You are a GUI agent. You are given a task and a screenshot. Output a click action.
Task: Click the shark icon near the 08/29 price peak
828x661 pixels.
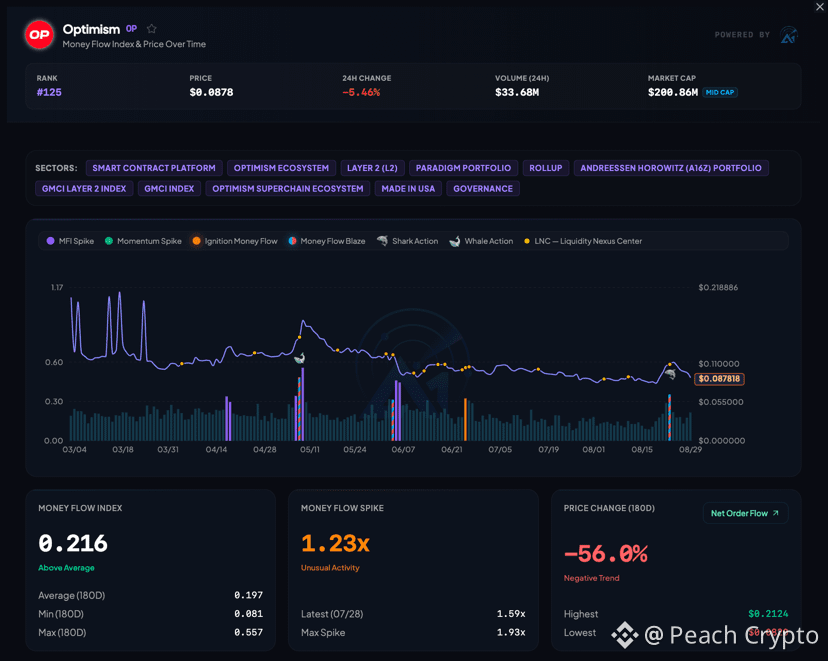tap(670, 374)
